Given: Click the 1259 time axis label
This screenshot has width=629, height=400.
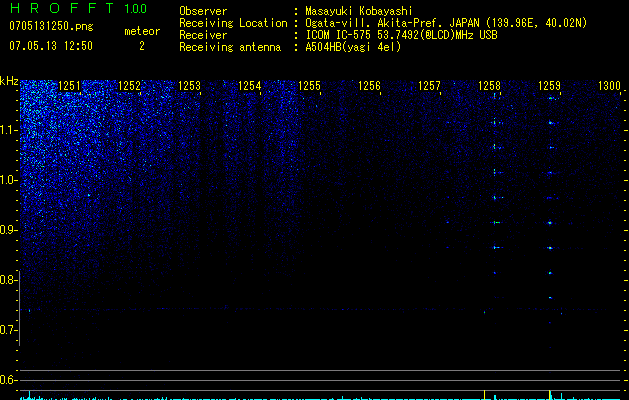Looking at the screenshot, I should coord(549,86).
